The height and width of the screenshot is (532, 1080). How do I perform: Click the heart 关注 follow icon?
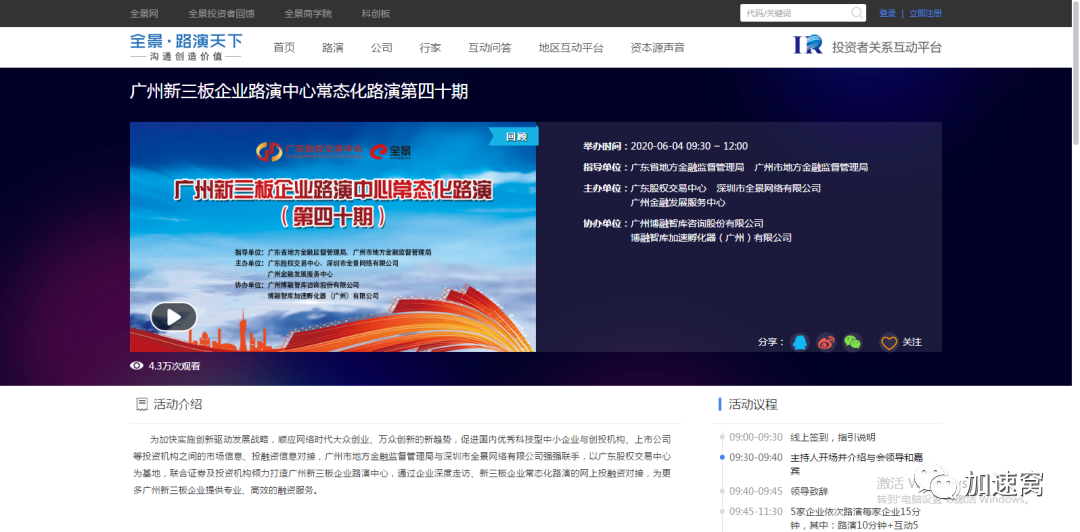(889, 342)
